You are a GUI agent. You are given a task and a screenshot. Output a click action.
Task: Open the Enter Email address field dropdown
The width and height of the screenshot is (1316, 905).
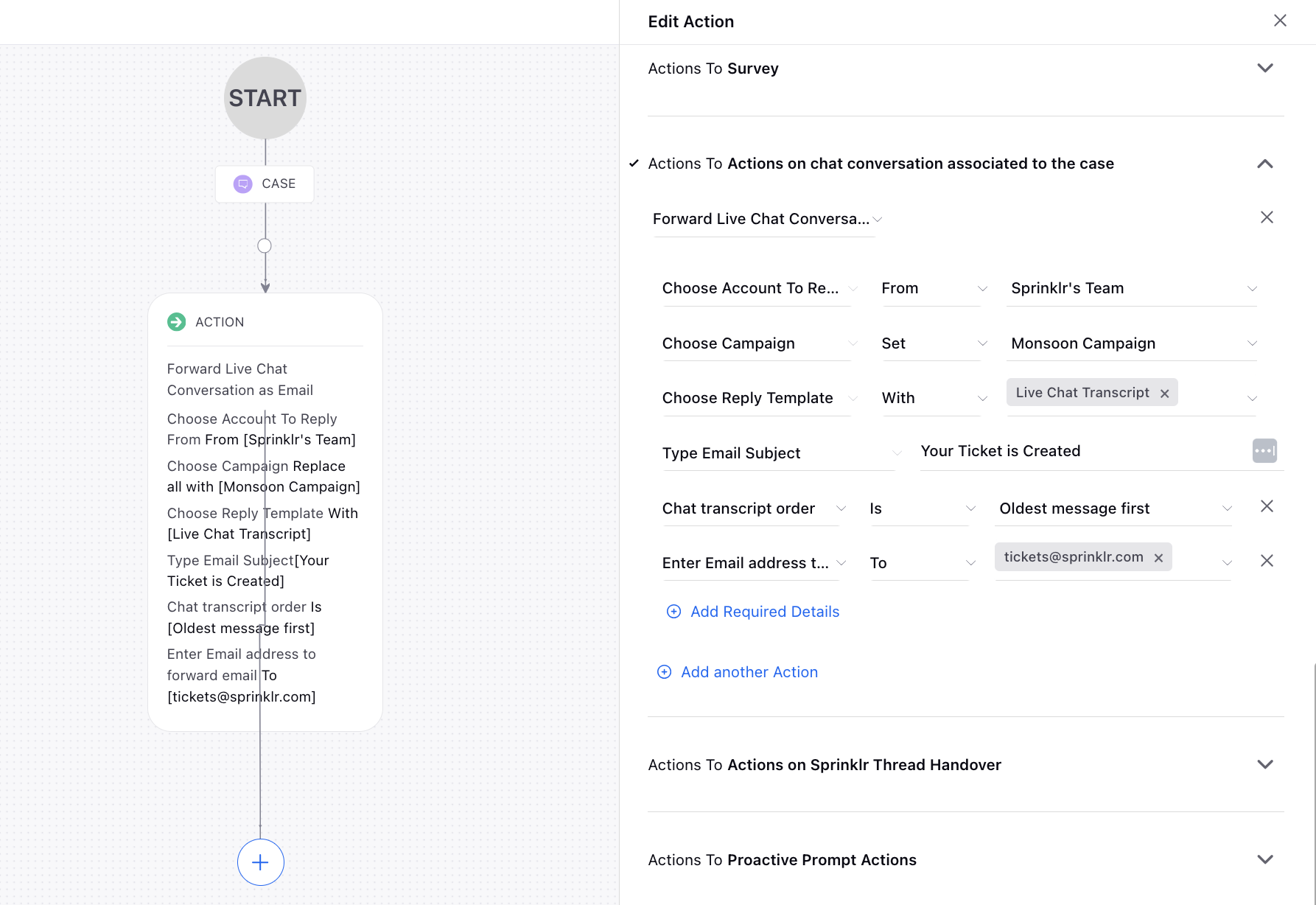pyautogui.click(x=754, y=563)
